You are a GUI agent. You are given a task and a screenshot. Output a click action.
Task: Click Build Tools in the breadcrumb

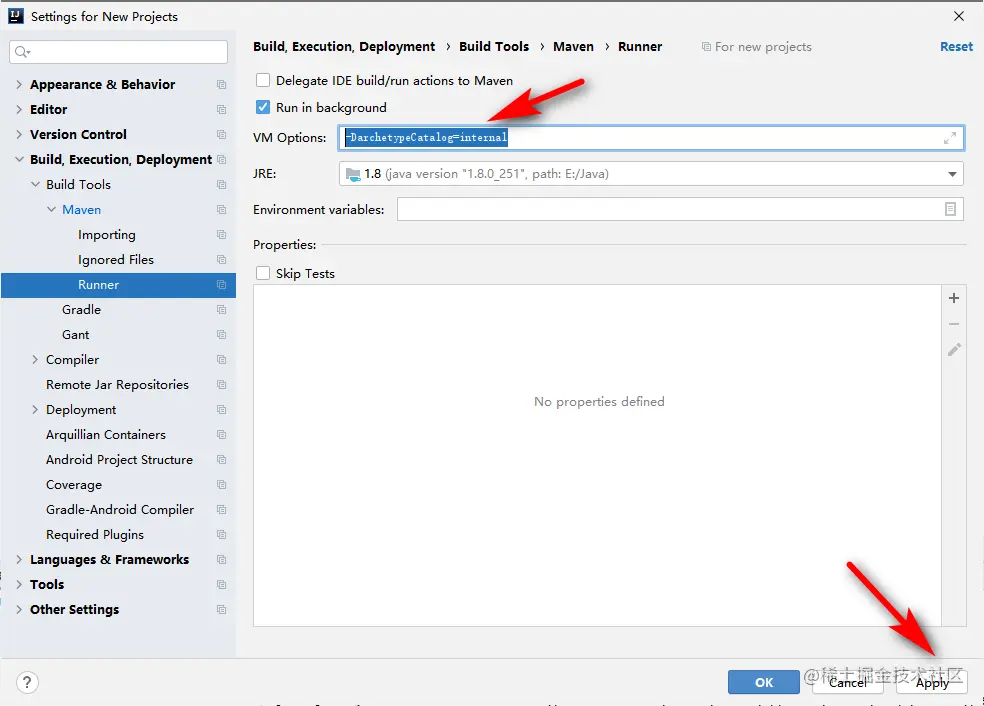pos(494,46)
